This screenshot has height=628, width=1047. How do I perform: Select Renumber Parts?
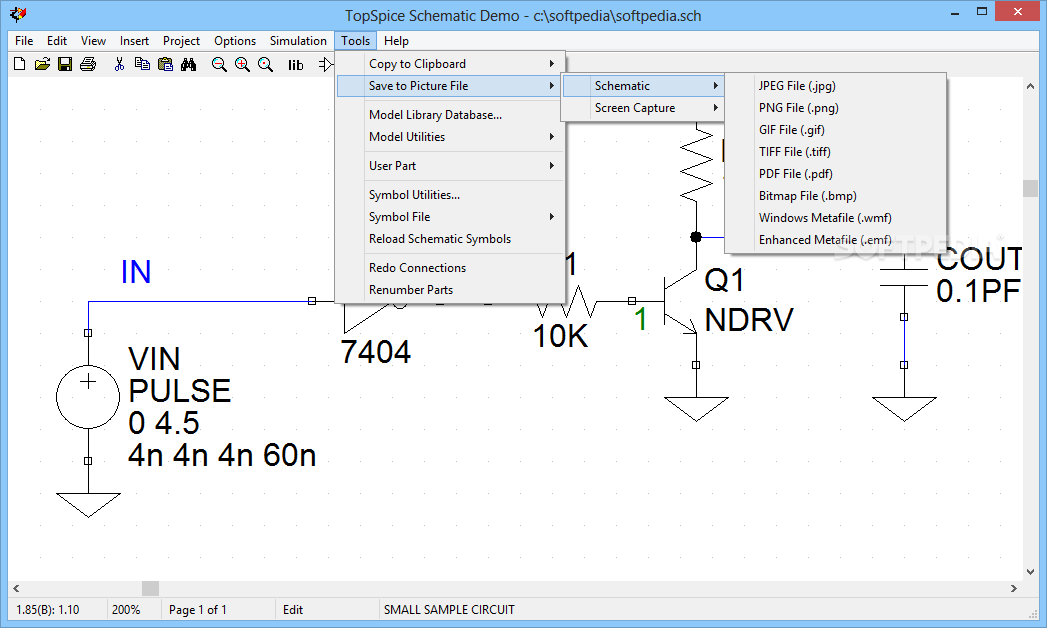(451, 290)
